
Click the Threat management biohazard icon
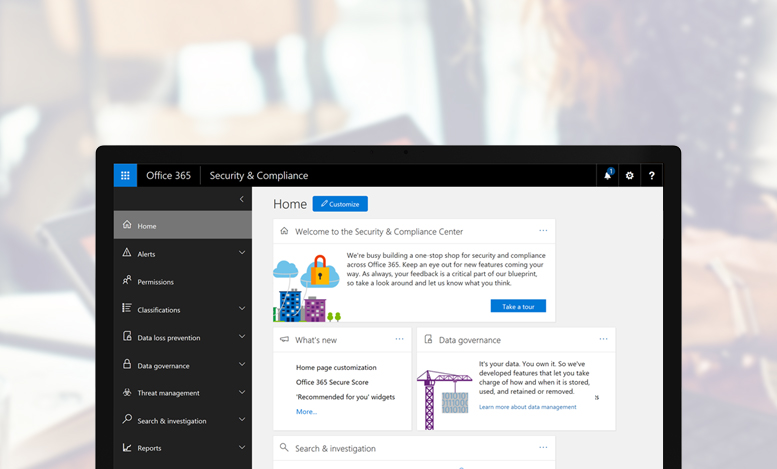(x=127, y=392)
